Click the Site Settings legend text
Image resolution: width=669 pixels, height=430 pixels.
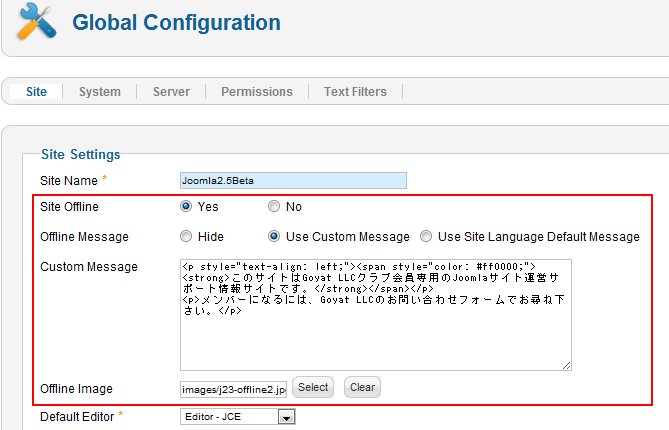81,154
